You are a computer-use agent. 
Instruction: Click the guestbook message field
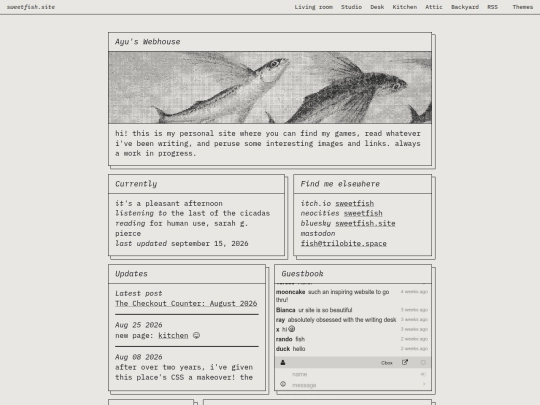[x=353, y=385]
